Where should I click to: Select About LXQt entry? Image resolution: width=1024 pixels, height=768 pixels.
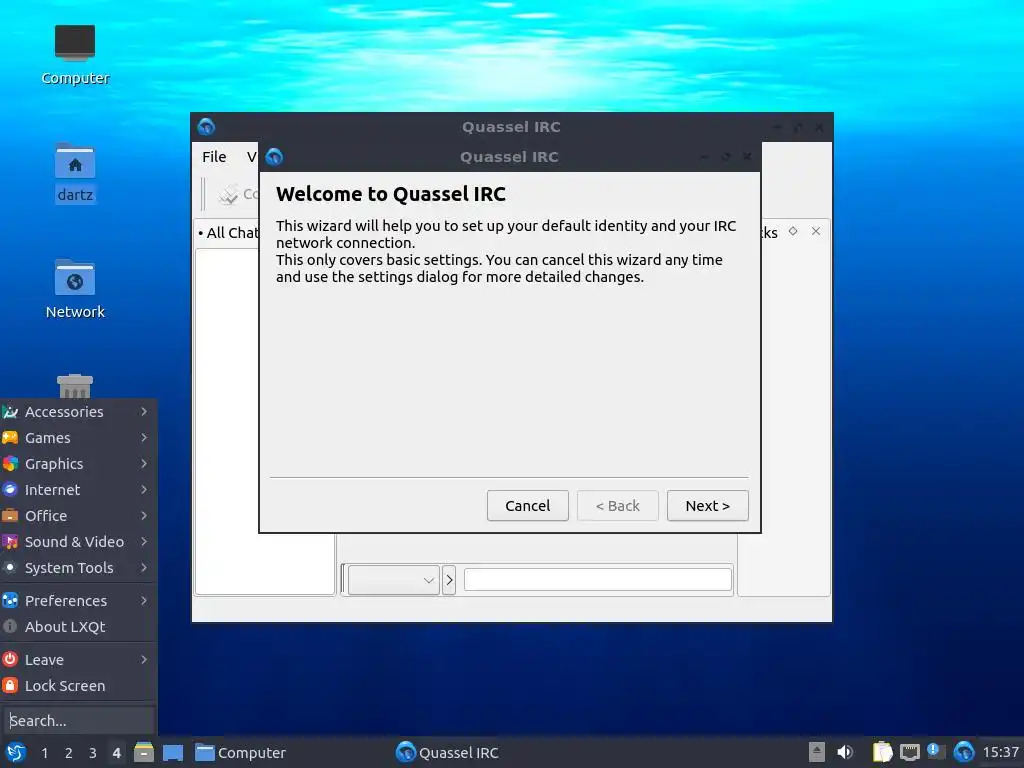tap(77, 626)
